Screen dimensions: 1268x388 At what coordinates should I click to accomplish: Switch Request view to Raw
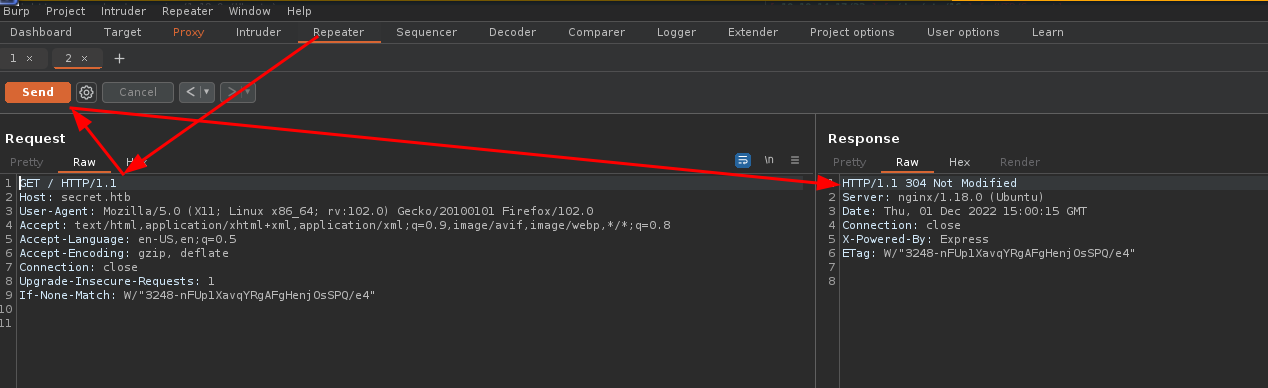pos(84,162)
